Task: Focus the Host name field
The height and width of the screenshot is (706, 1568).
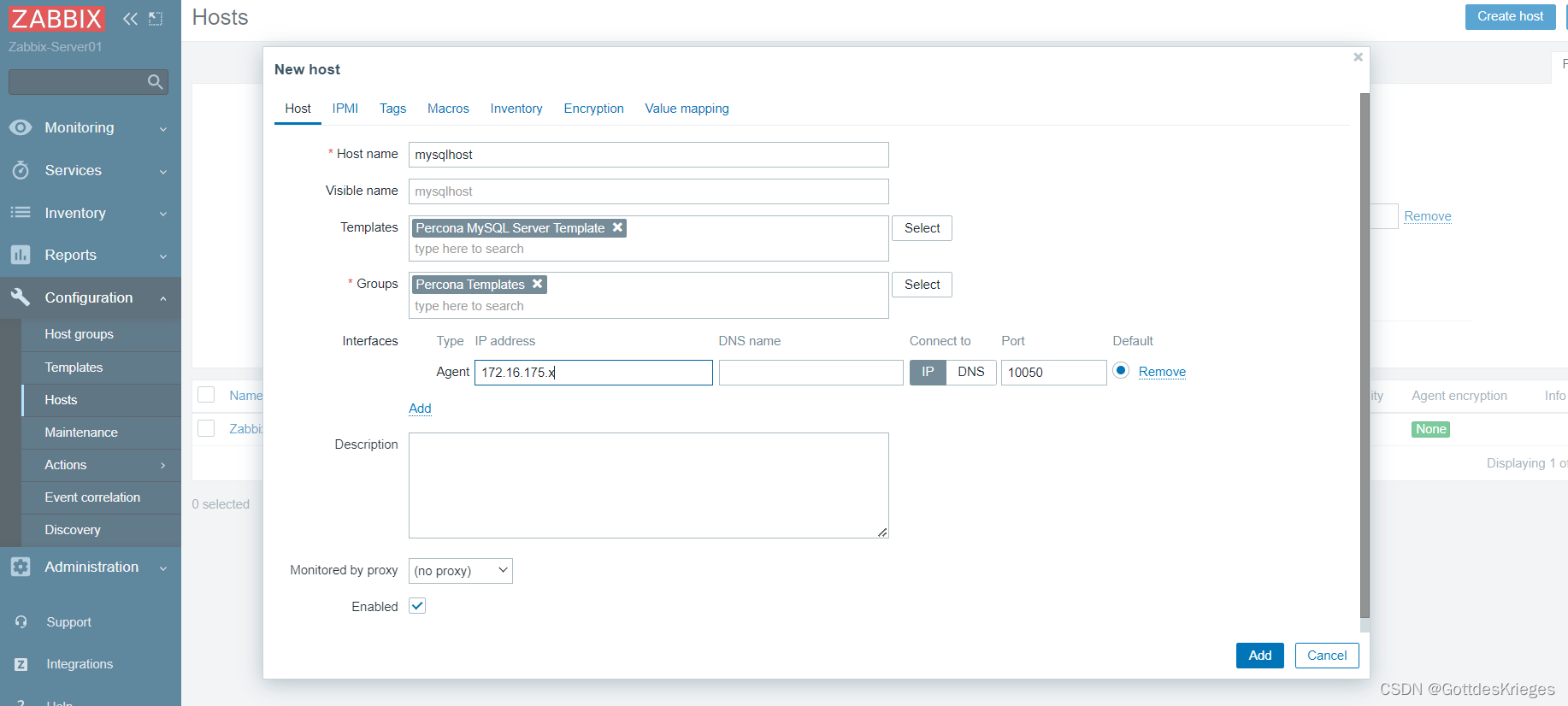Action: (x=648, y=155)
